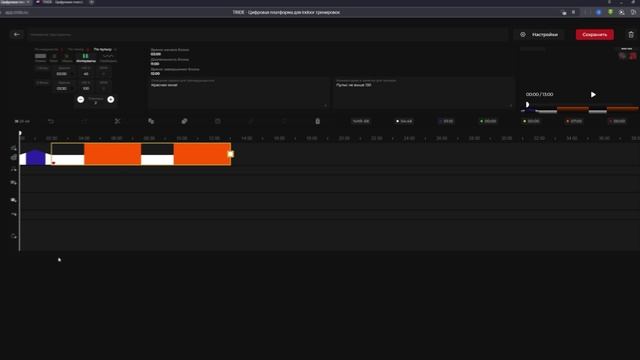640x360 pixels.
Task: Click the first browser tab
Action: point(16,2)
